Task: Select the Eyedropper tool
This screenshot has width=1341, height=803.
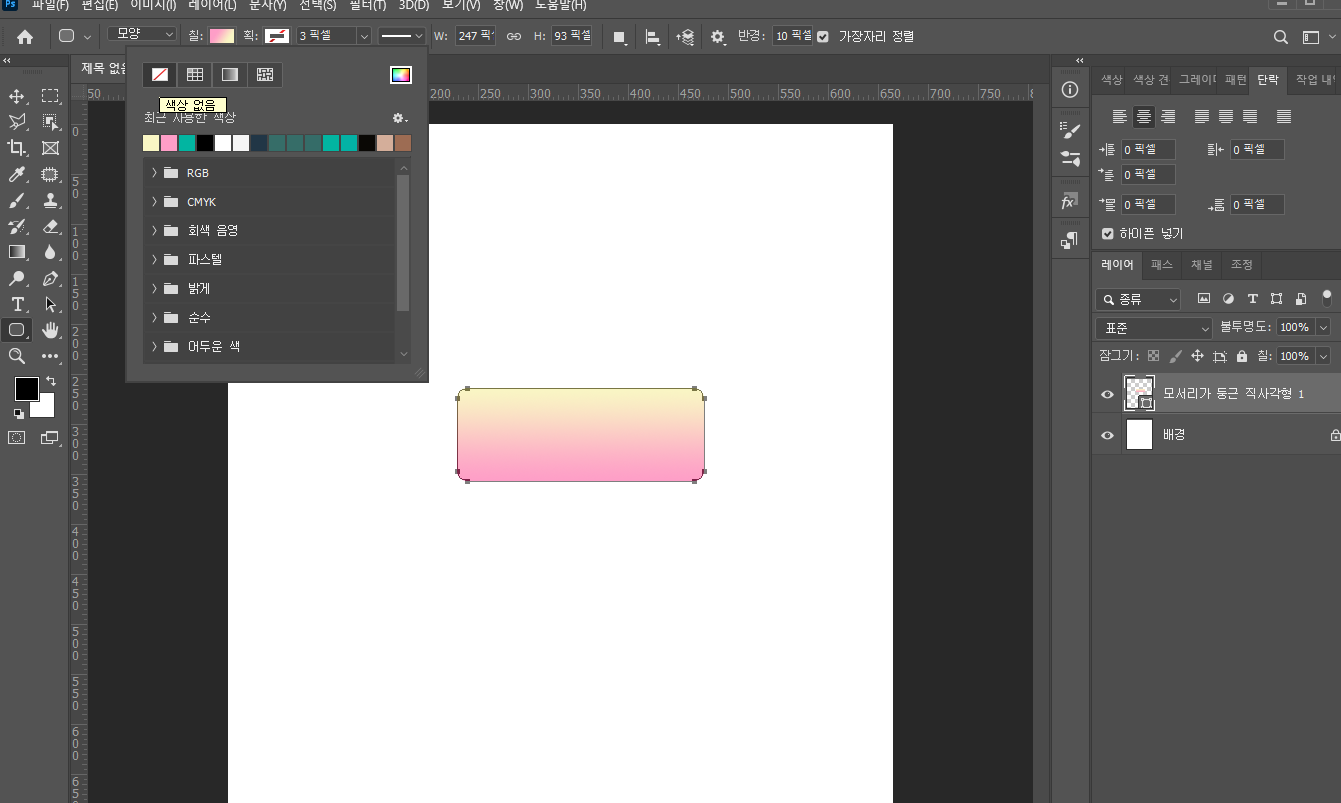Action: pyautogui.click(x=17, y=174)
